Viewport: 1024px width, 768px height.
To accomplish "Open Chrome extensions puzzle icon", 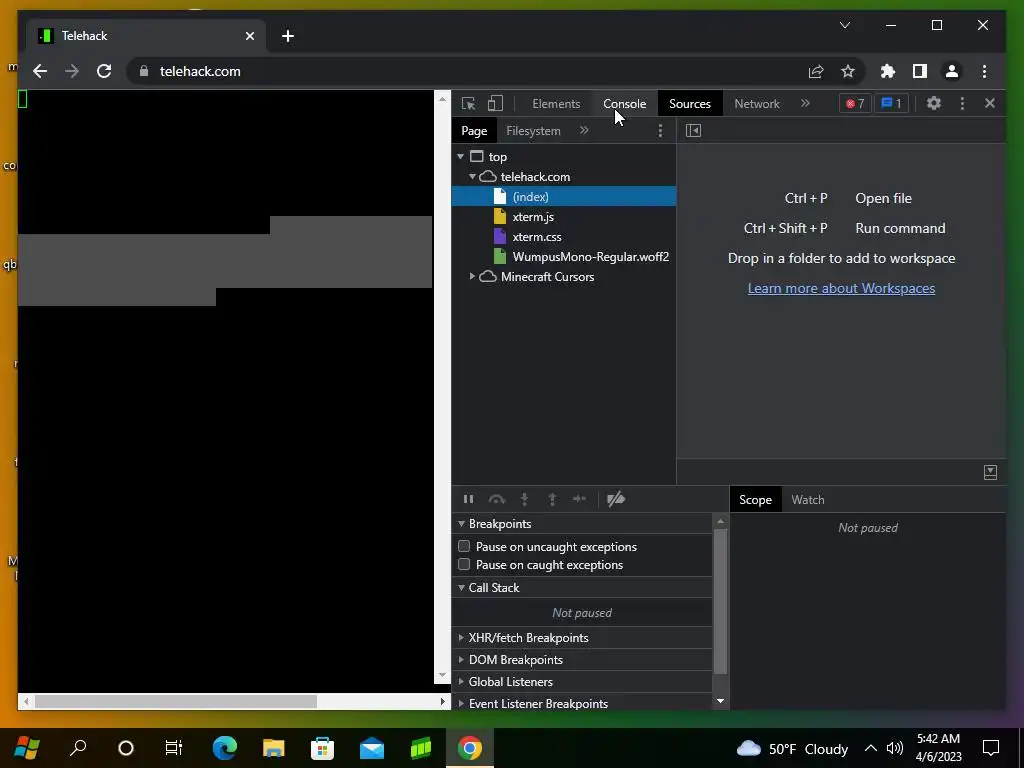I will coord(888,71).
